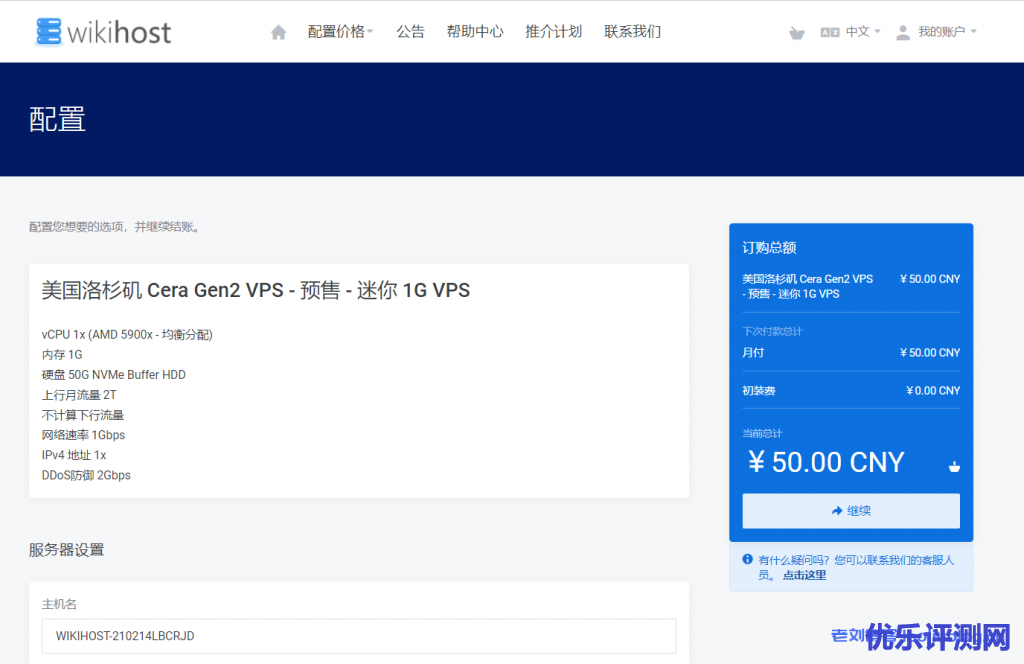This screenshot has width=1024, height=664.
Task: Click the 配置 page title in banner
Action: (57, 119)
